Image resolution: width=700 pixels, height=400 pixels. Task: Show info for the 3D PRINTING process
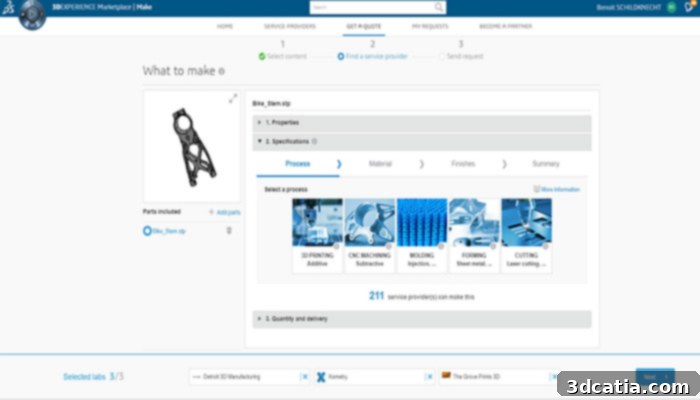click(337, 246)
